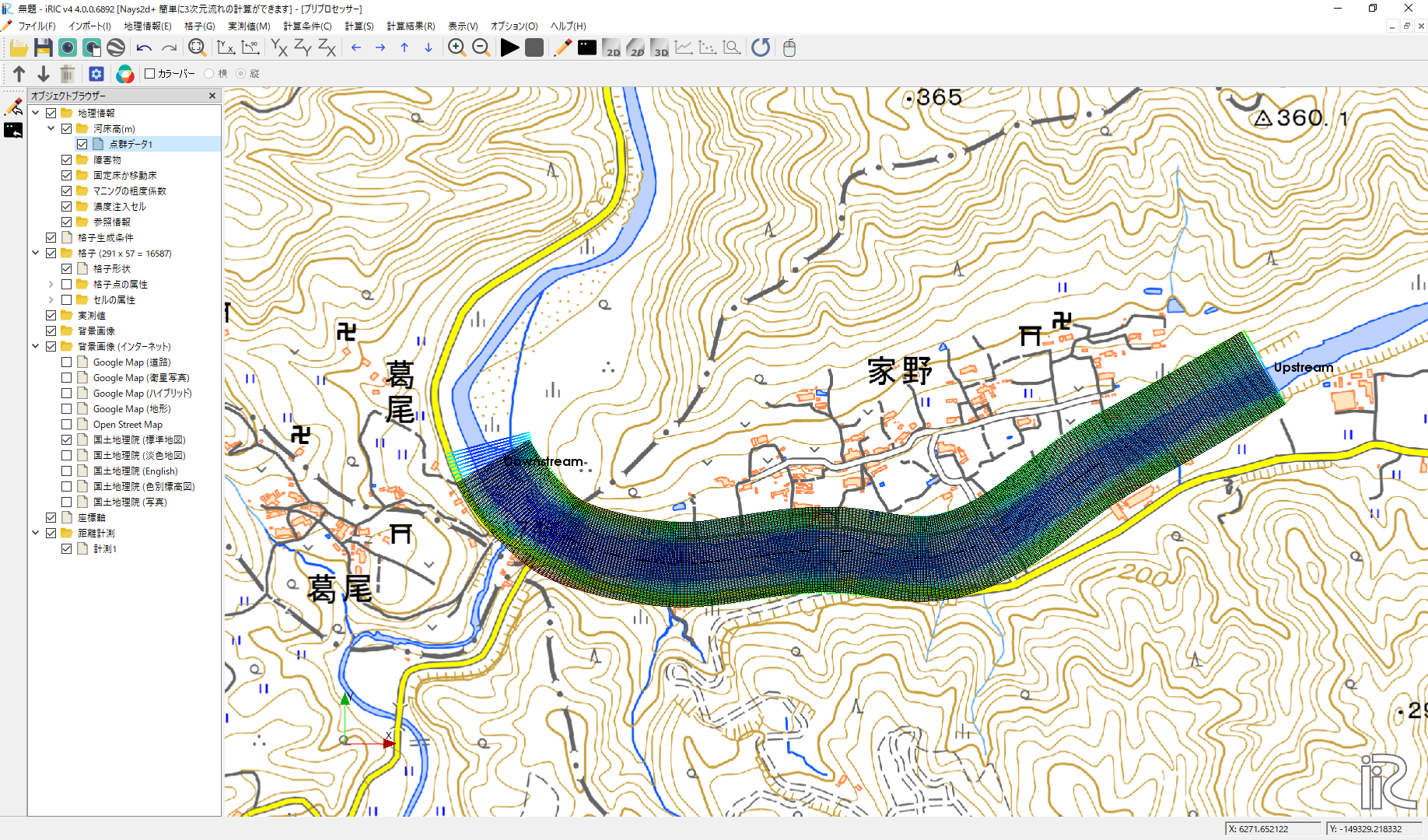Collapse the 背景画像 (インターネット) node

36,347
